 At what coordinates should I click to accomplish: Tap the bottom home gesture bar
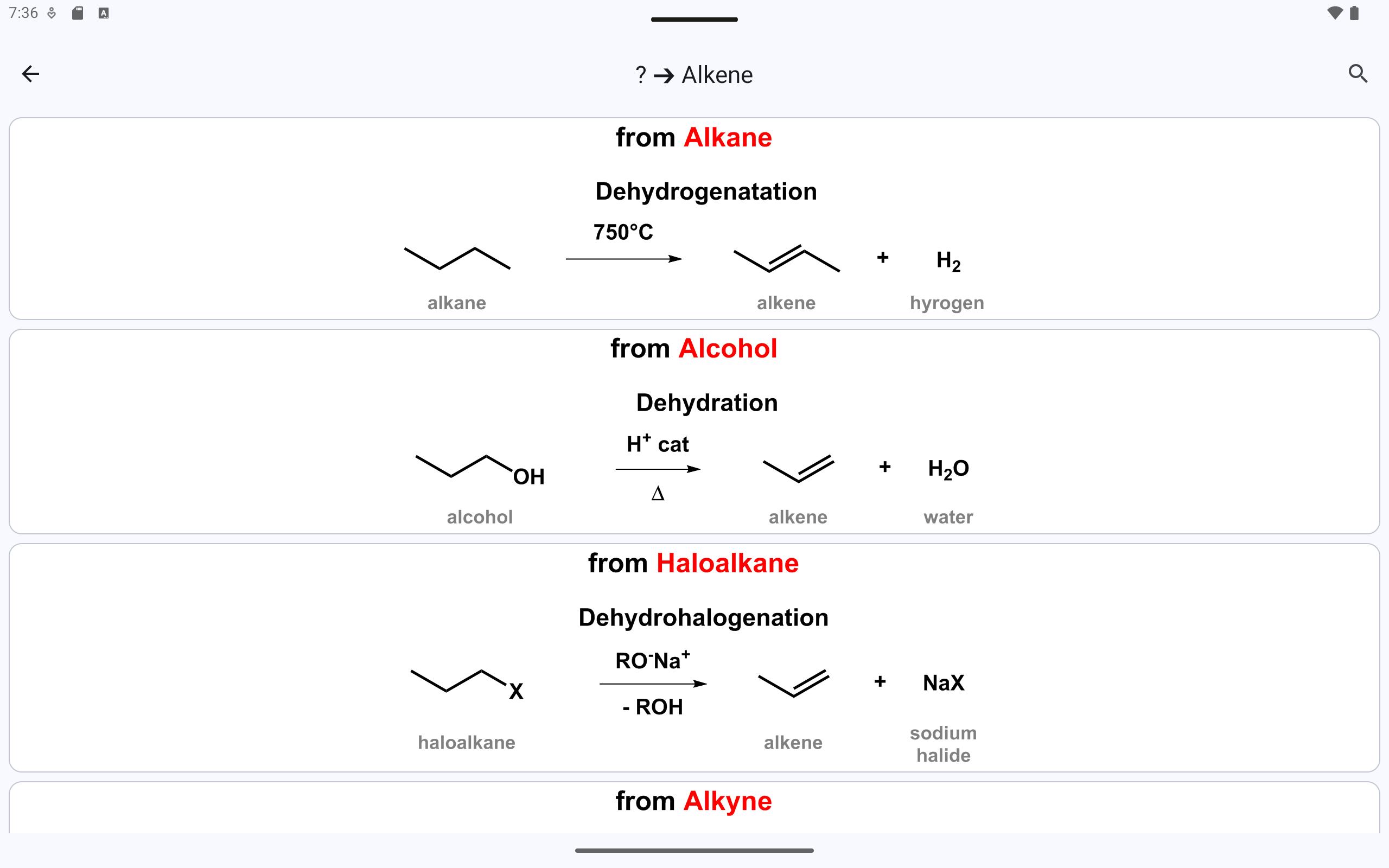(x=694, y=850)
